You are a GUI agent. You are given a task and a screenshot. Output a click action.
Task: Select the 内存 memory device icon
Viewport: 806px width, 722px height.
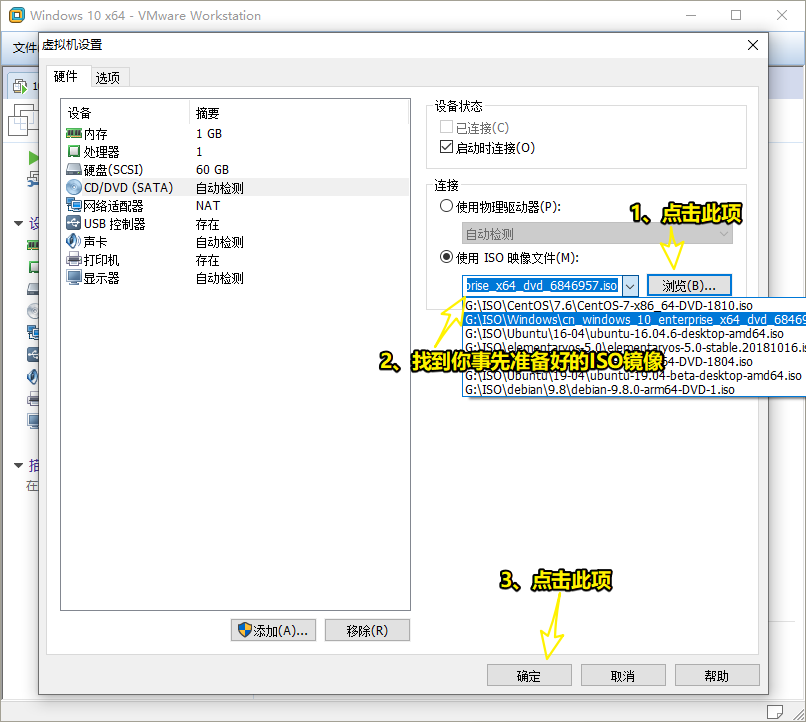(74, 134)
